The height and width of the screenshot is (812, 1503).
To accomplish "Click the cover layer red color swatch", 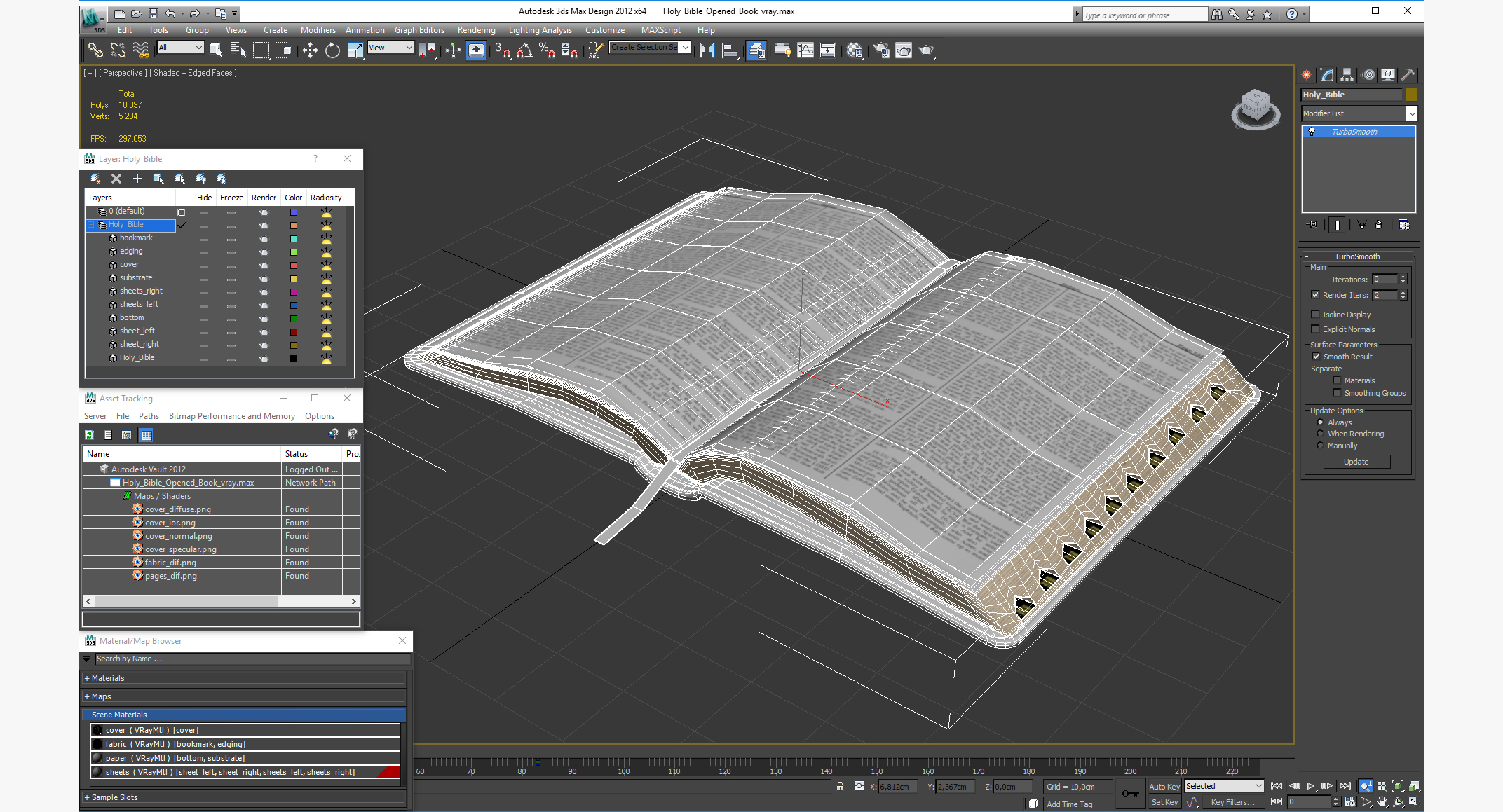I will click(294, 266).
